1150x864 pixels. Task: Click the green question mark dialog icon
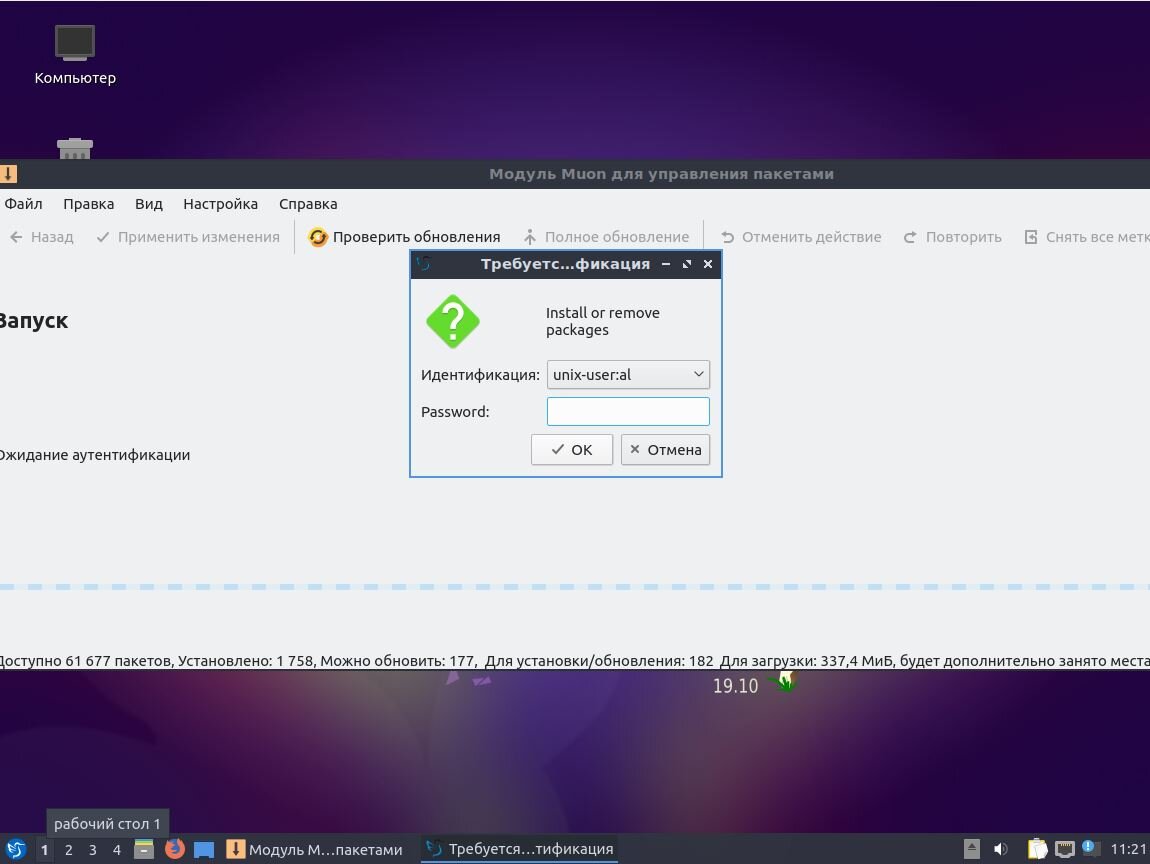[x=453, y=321]
